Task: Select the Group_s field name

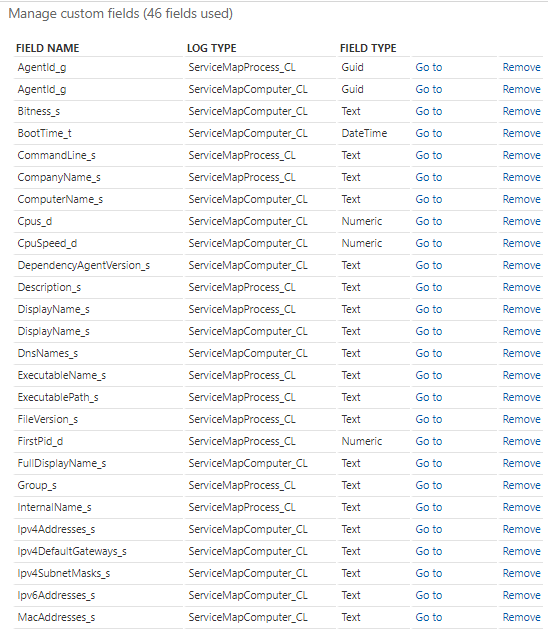Action: pos(37,485)
